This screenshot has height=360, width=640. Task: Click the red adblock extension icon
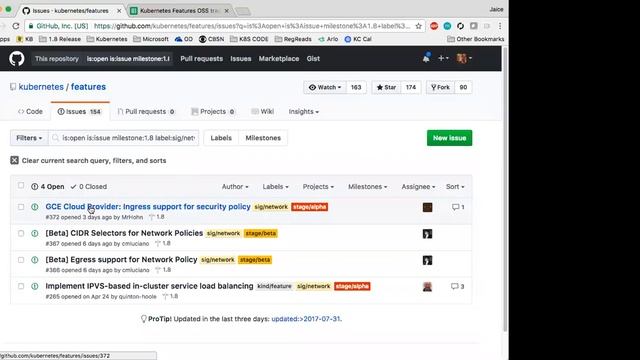click(434, 26)
